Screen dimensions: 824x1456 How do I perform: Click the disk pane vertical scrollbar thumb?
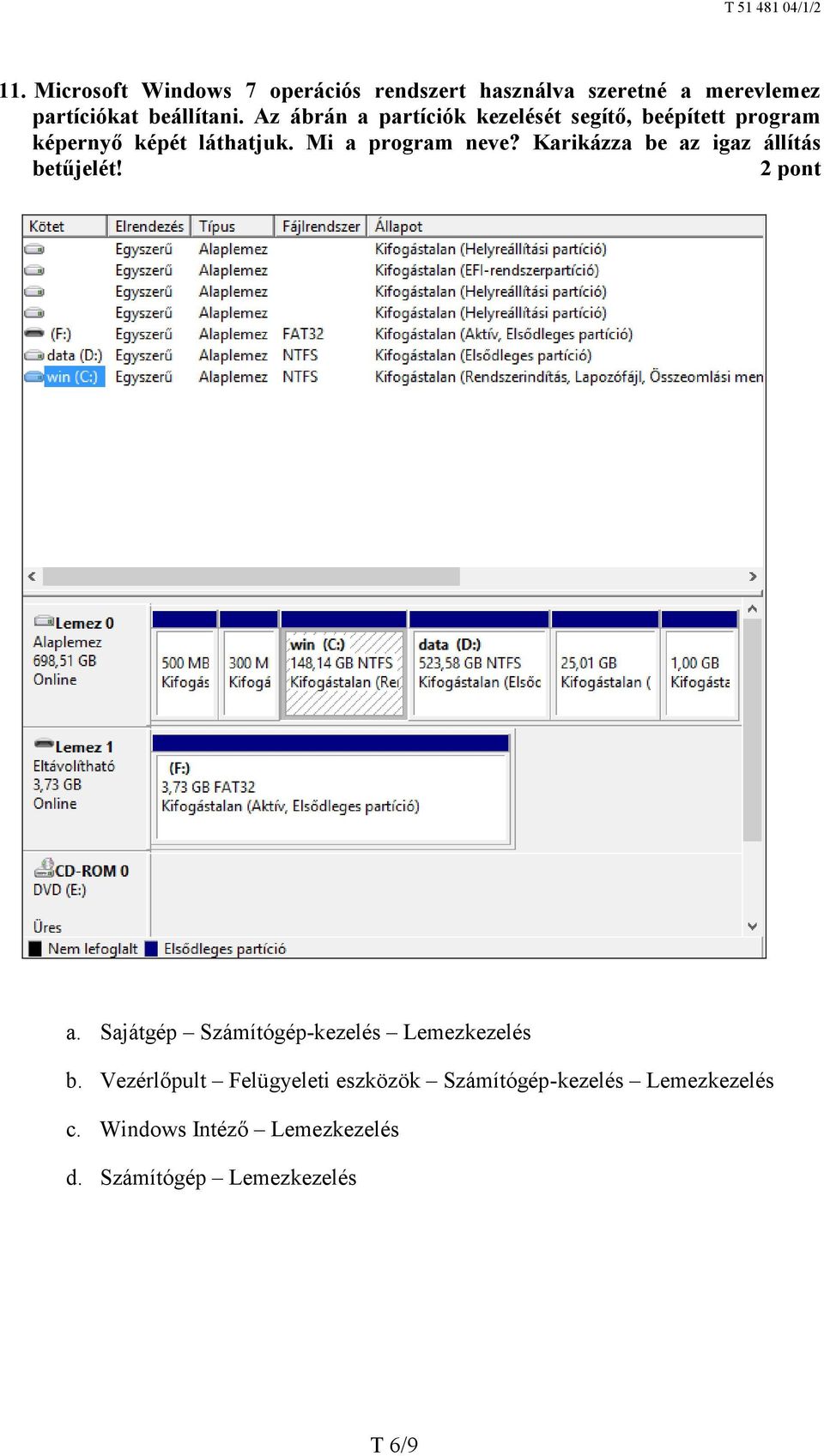pyautogui.click(x=753, y=729)
